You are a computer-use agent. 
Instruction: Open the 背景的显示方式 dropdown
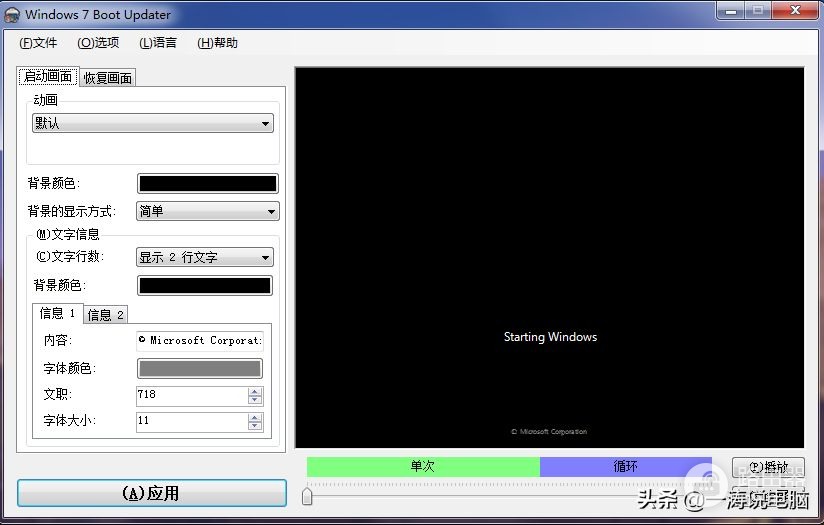[207, 212]
